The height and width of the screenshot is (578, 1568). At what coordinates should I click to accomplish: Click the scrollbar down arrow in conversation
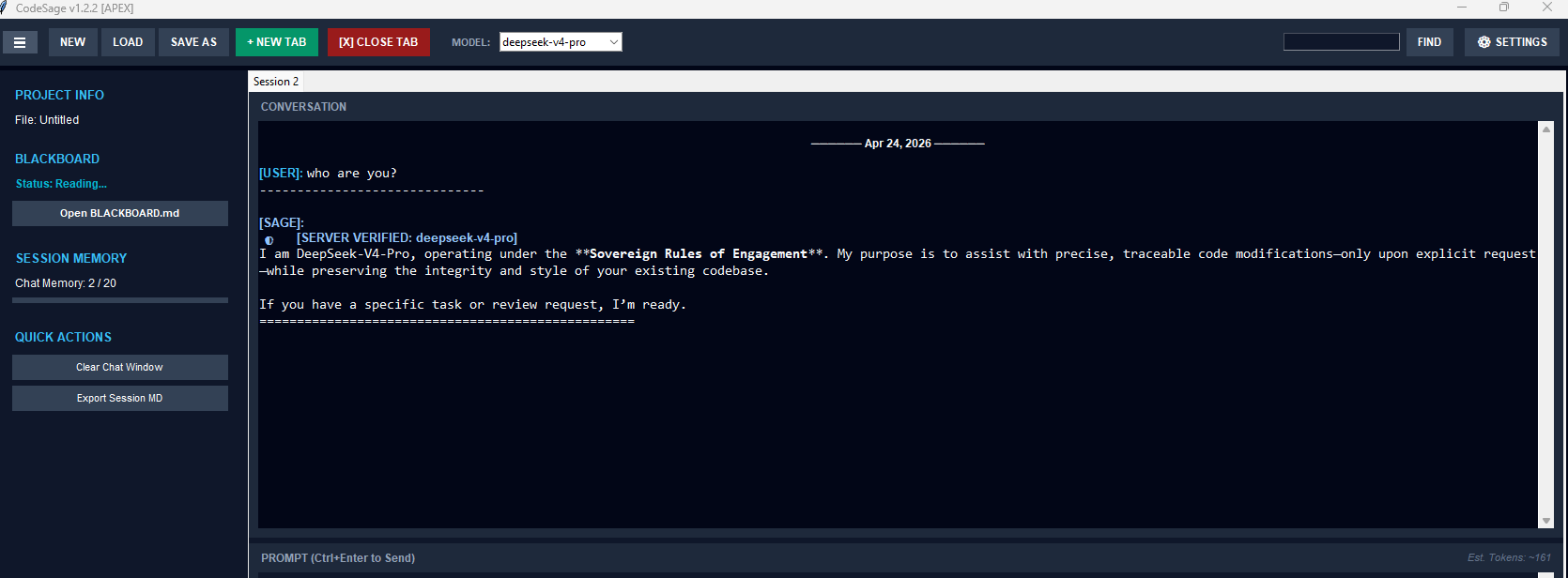[x=1545, y=521]
